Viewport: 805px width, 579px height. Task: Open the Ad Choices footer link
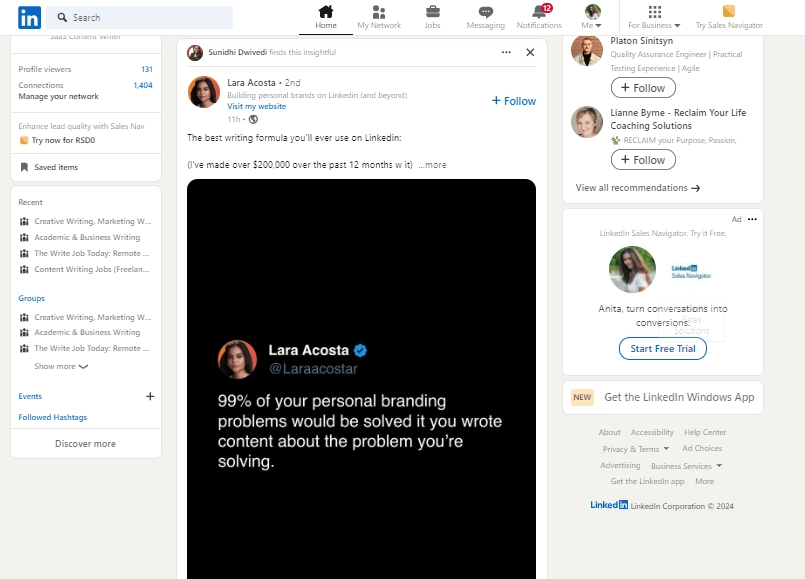click(702, 448)
